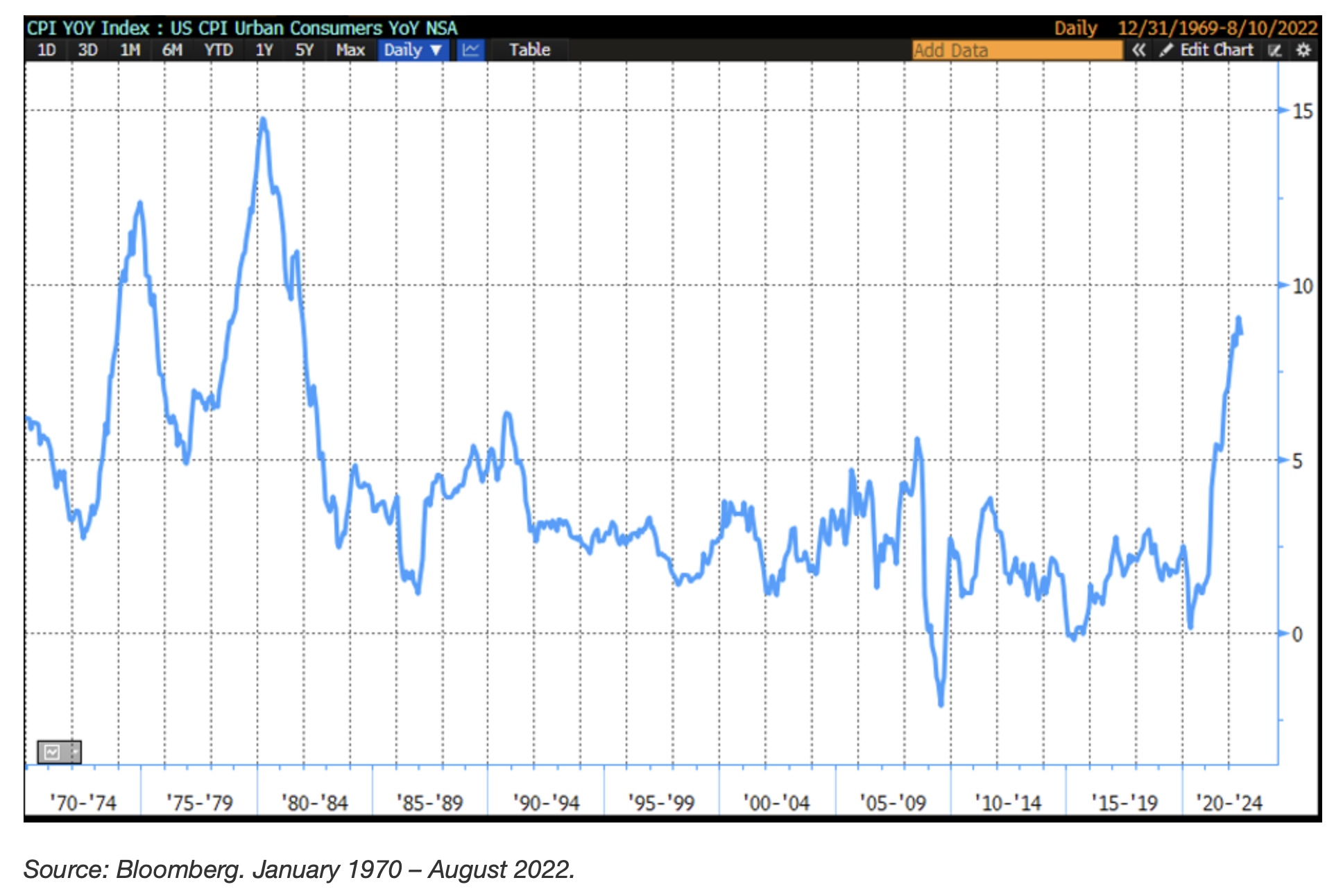
Task: Click the 0 value on the y-axis
Action: click(1297, 634)
